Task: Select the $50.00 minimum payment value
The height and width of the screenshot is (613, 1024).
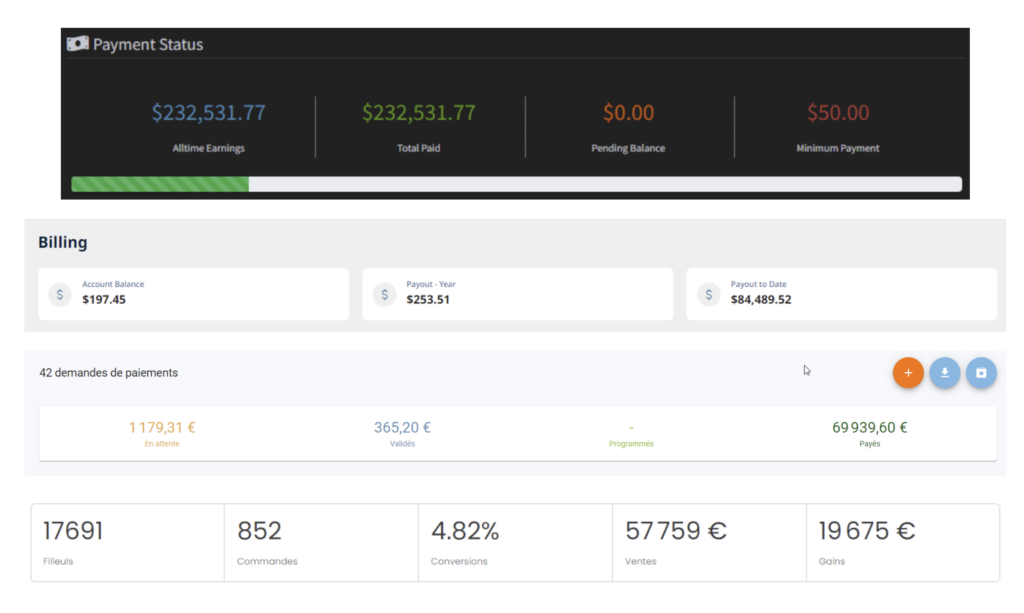Action: click(x=838, y=112)
